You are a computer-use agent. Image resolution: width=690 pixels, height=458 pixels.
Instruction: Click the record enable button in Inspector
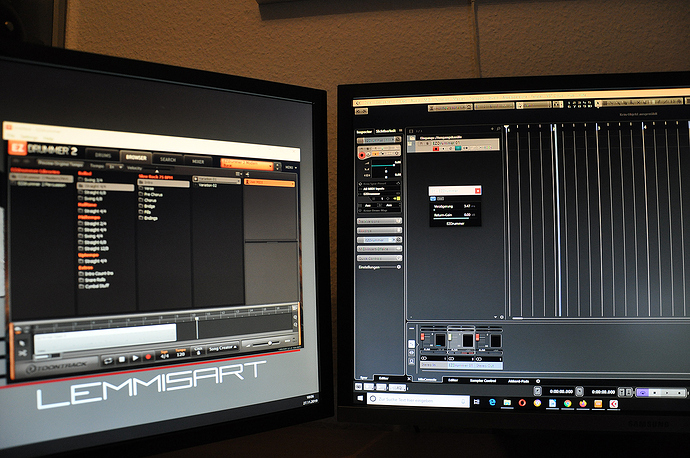click(x=363, y=155)
